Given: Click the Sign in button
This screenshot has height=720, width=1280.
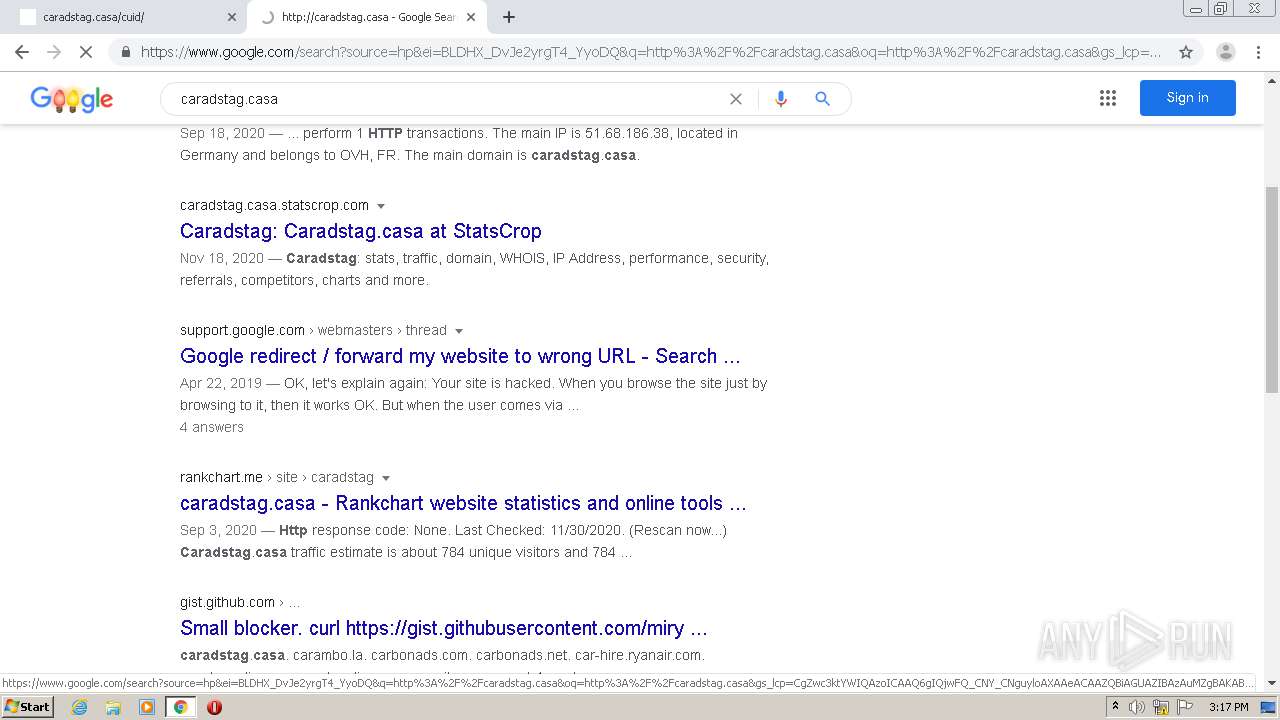Looking at the screenshot, I should (x=1187, y=98).
